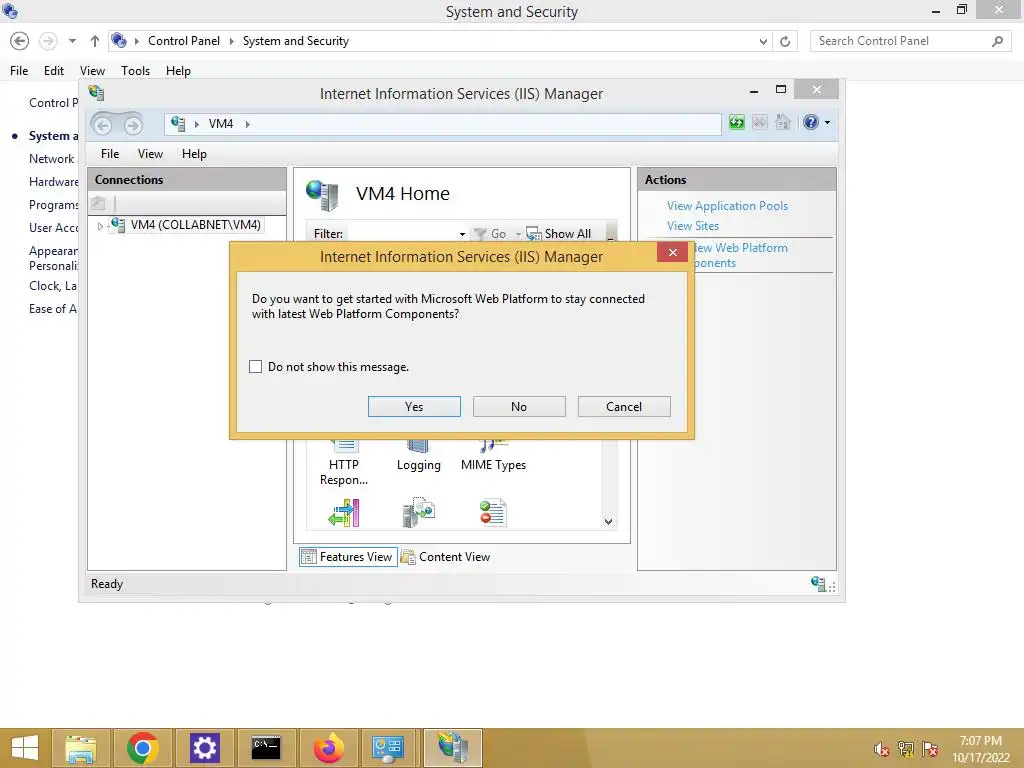Open IIS Manager Help menu
1024x768 pixels.
(194, 153)
